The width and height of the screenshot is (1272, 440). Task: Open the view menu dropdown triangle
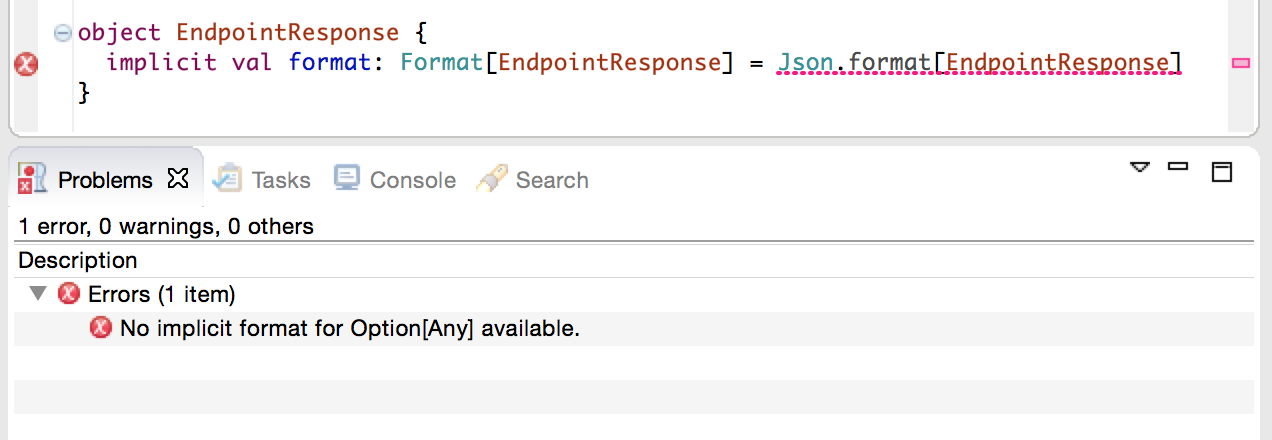1140,166
